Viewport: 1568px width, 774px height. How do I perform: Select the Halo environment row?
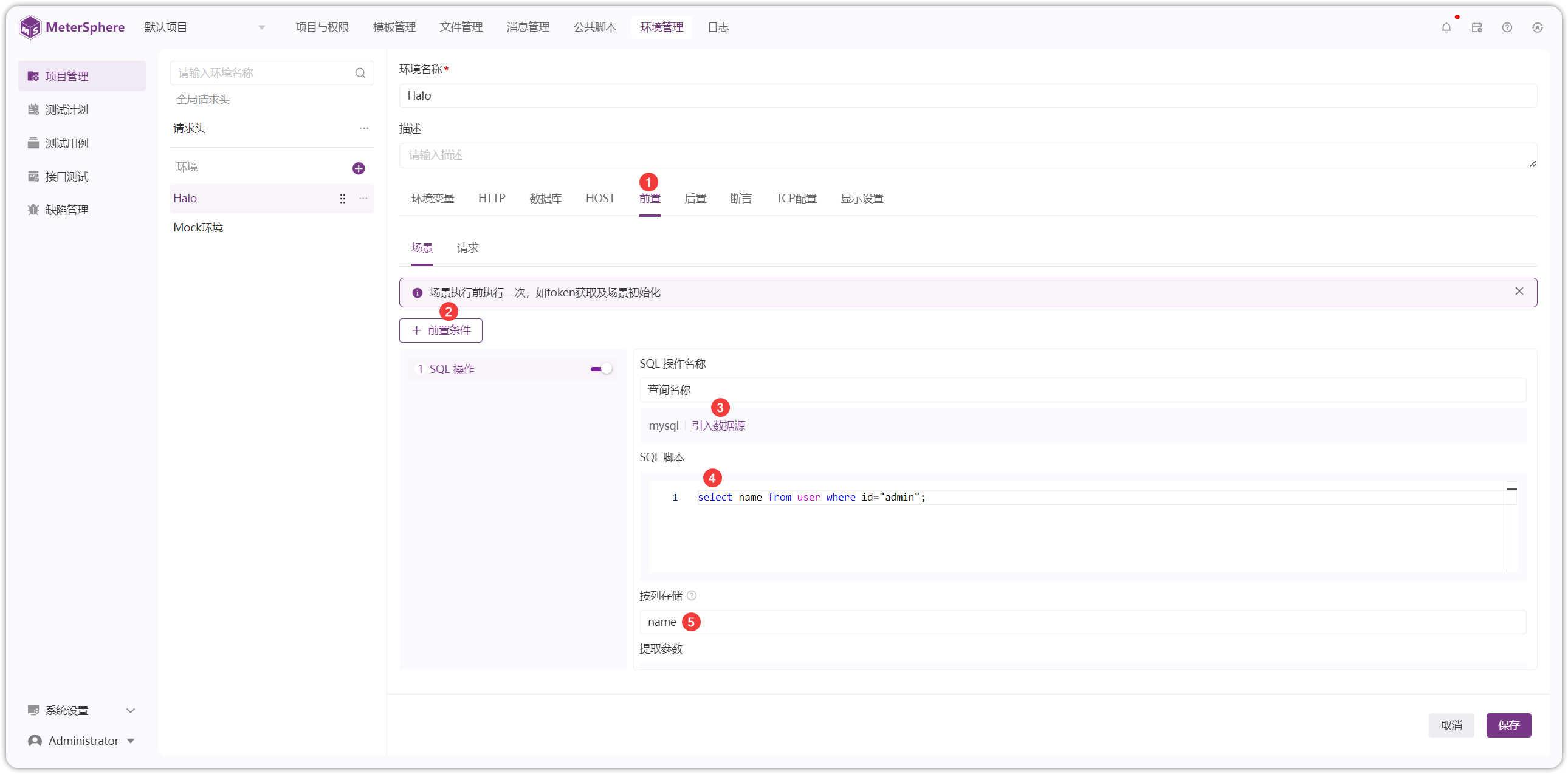[272, 199]
